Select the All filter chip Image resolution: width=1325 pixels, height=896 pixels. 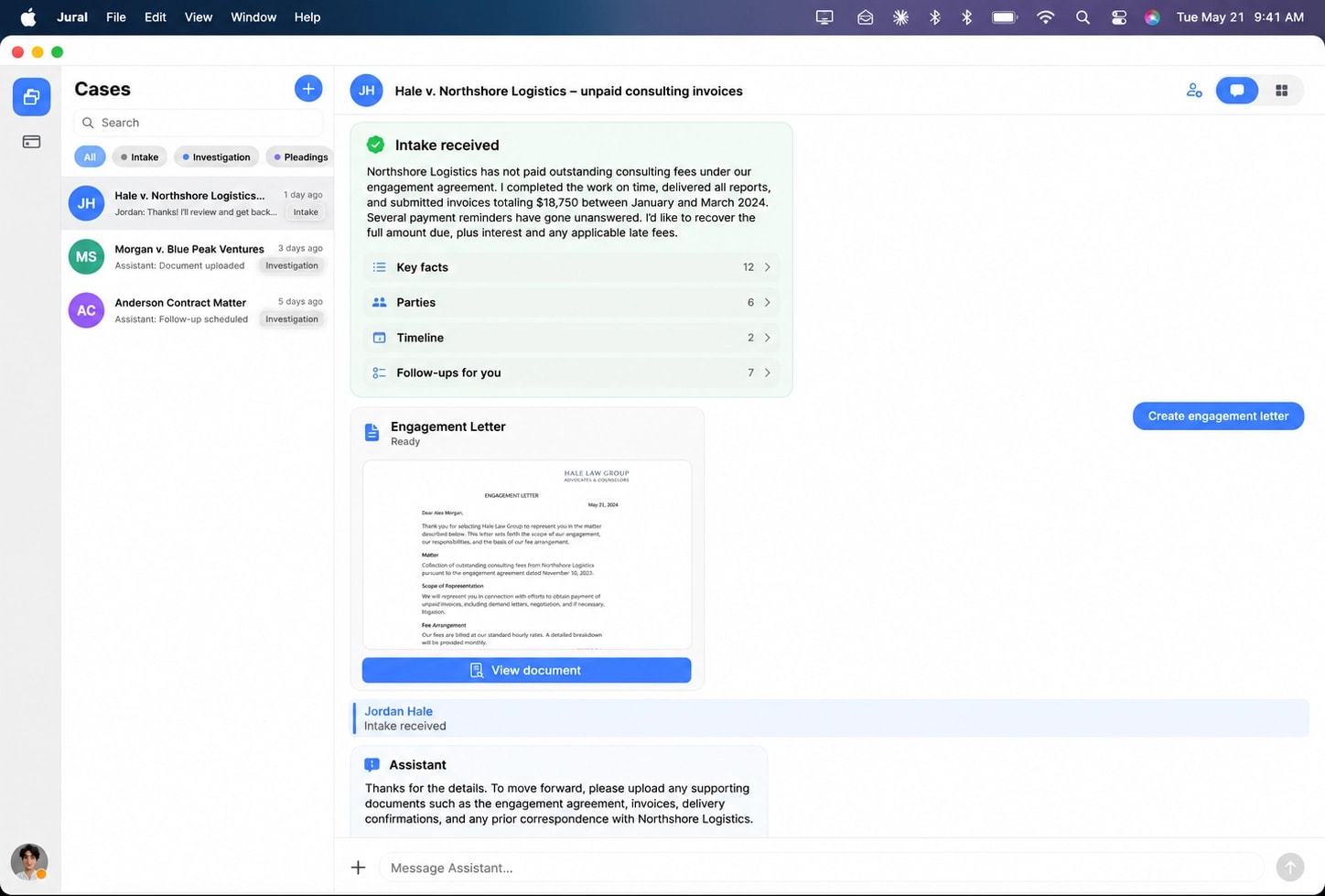[x=90, y=157]
